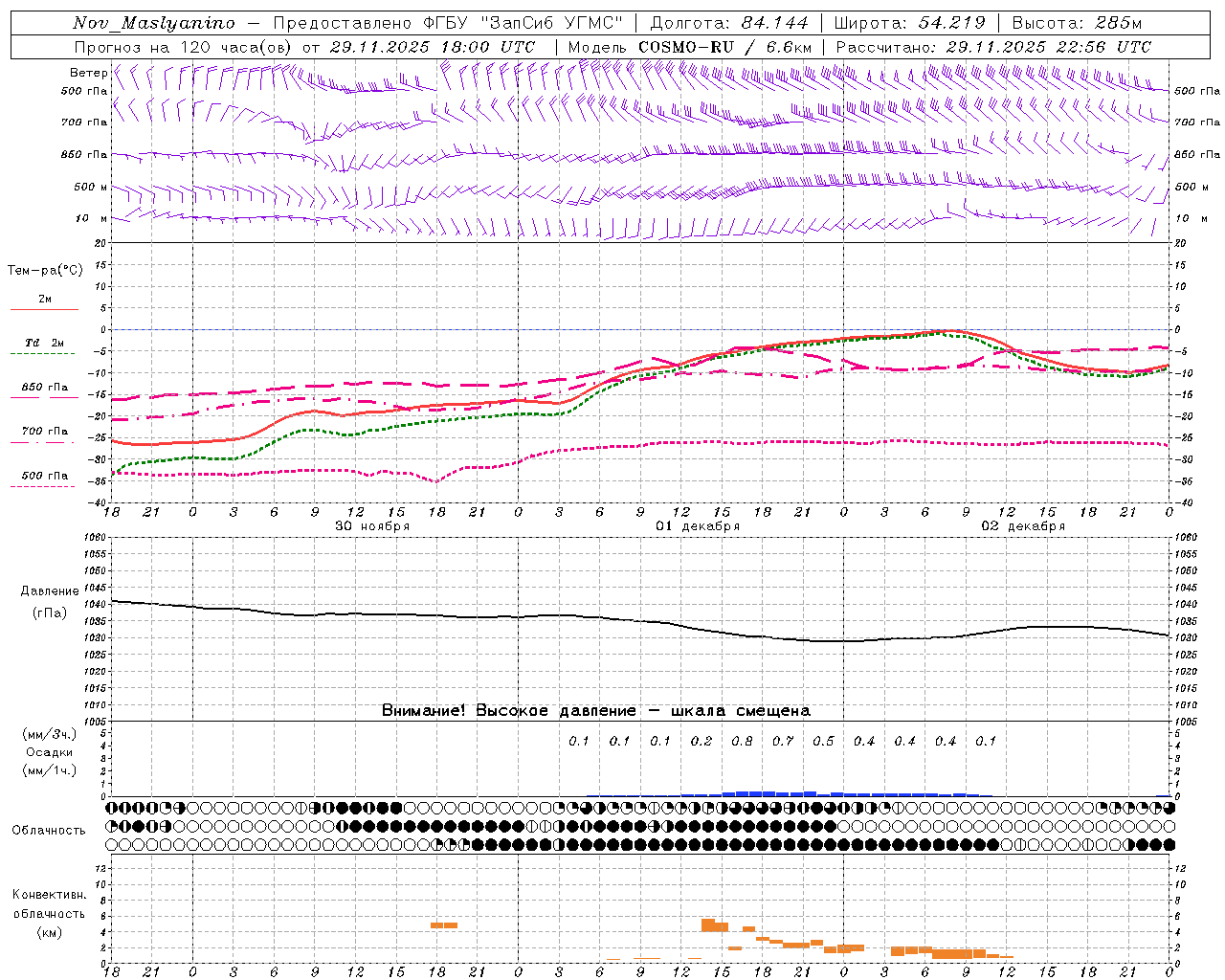Click 'Внимание! Высокое давление — шкала смещена' warning
Screen dimensions: 1225x980
click(596, 710)
